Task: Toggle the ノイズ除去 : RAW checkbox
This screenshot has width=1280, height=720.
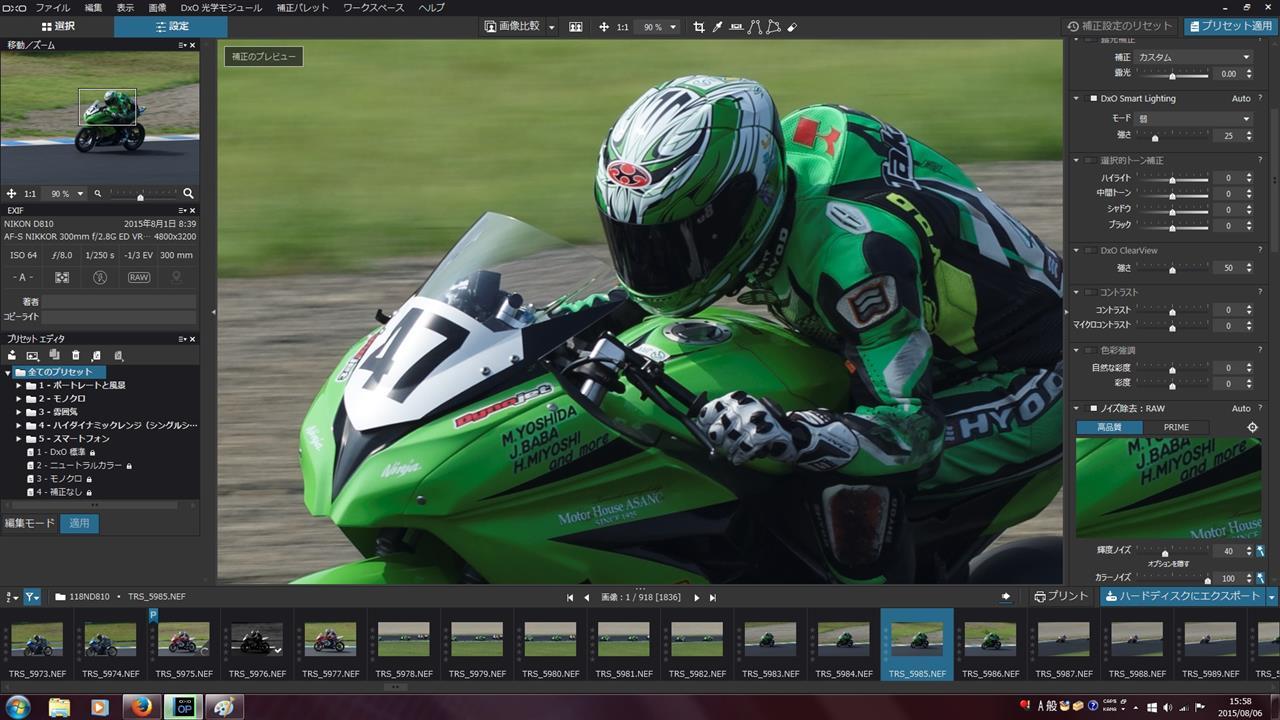Action: tap(1092, 408)
